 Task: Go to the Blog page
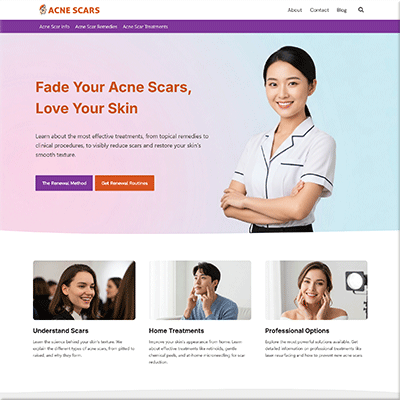point(342,10)
